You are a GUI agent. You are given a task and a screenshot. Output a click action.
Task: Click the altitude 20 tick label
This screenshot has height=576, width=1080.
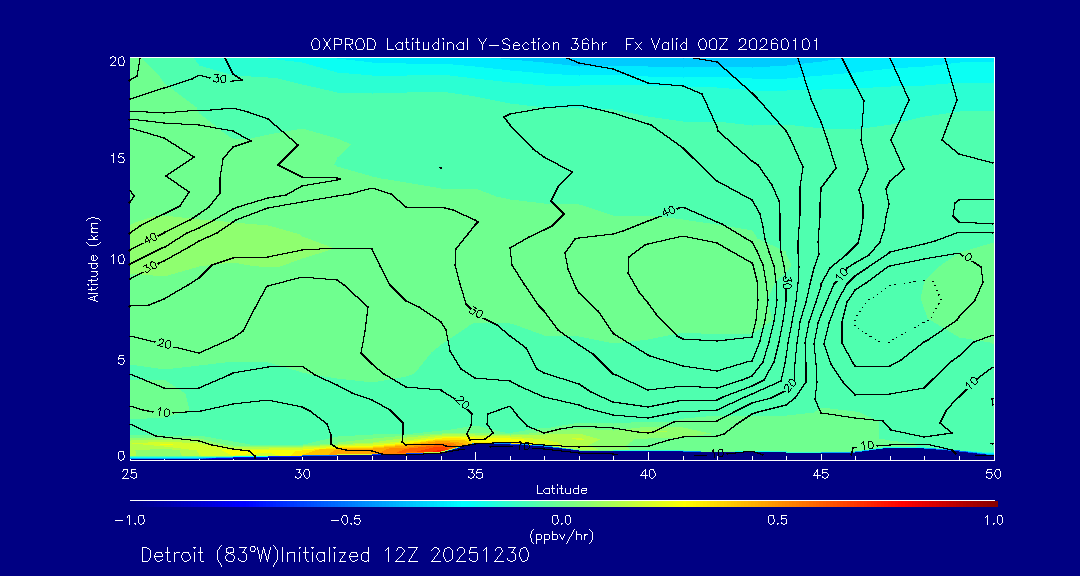(116, 61)
